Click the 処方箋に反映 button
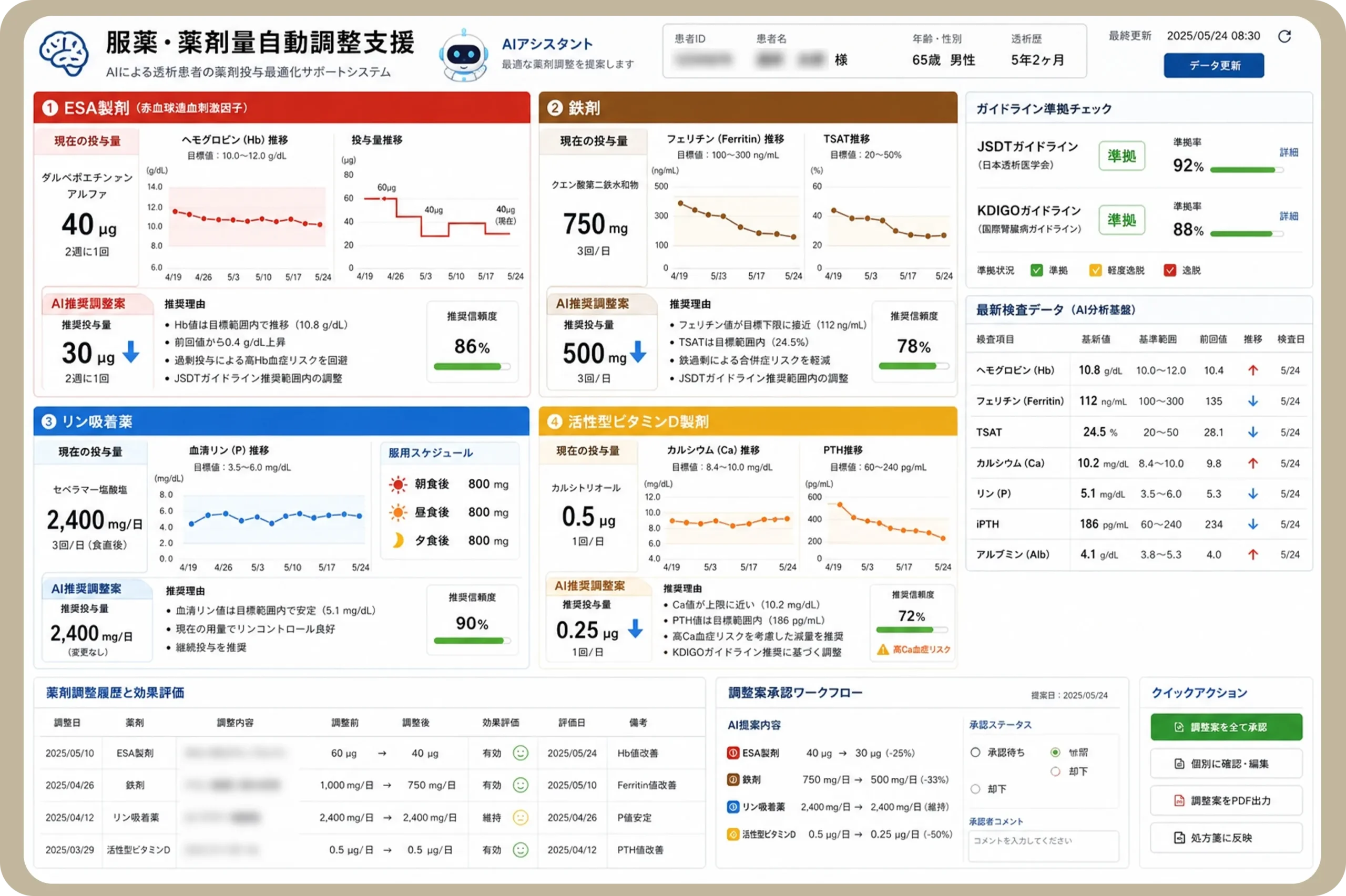 (x=1227, y=838)
